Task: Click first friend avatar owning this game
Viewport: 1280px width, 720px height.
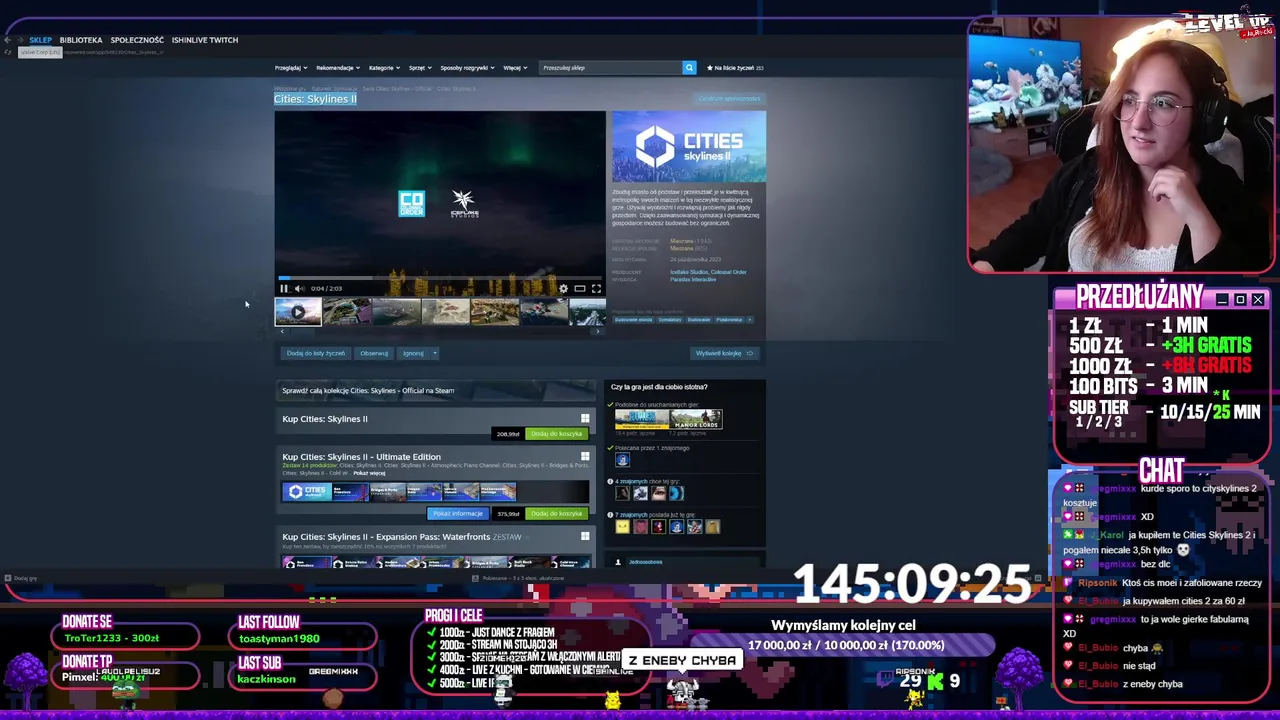Action: point(622,527)
